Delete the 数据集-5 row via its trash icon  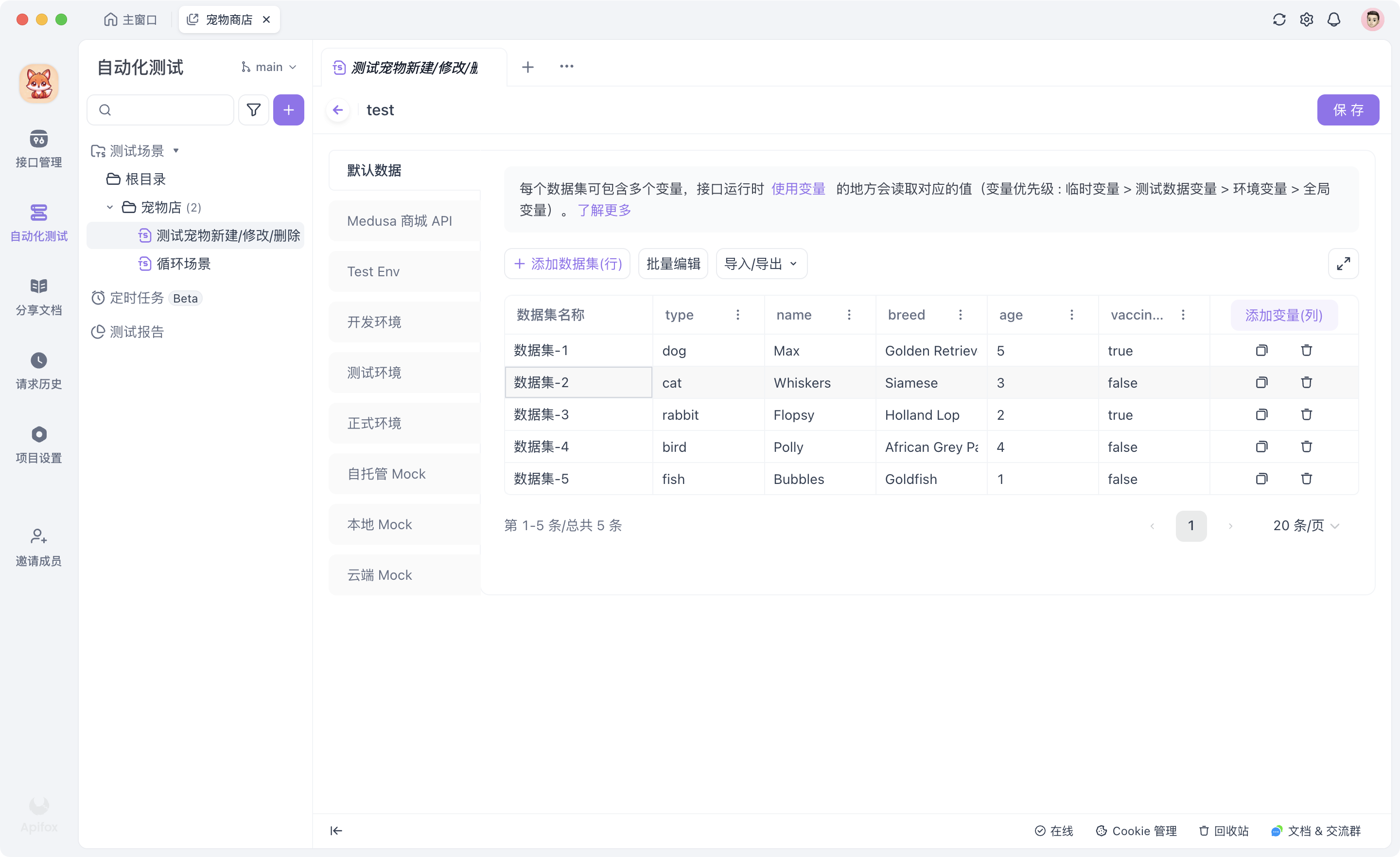coord(1306,478)
